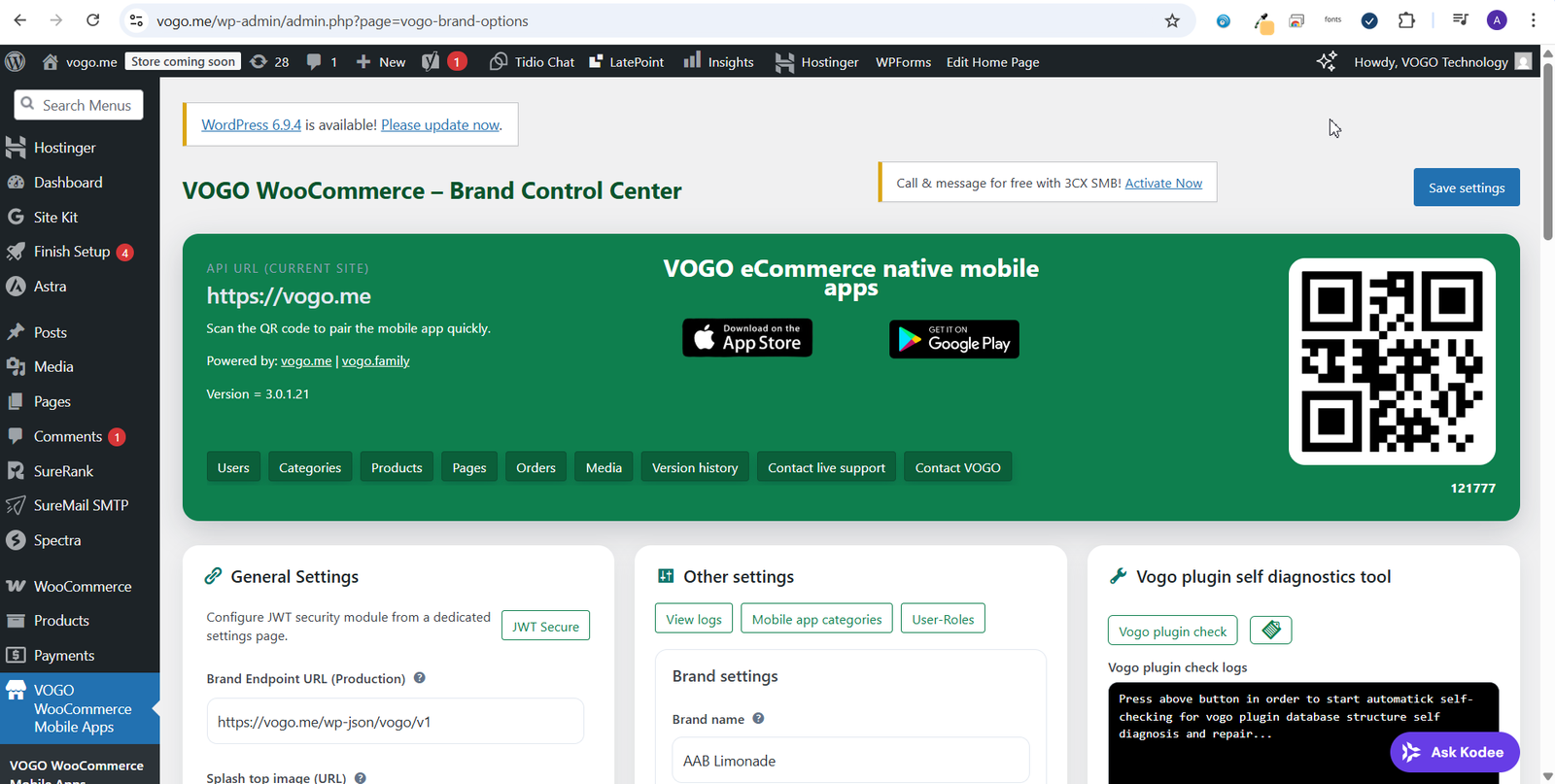Click View logs button
The image size is (1555, 784).
coord(694,619)
